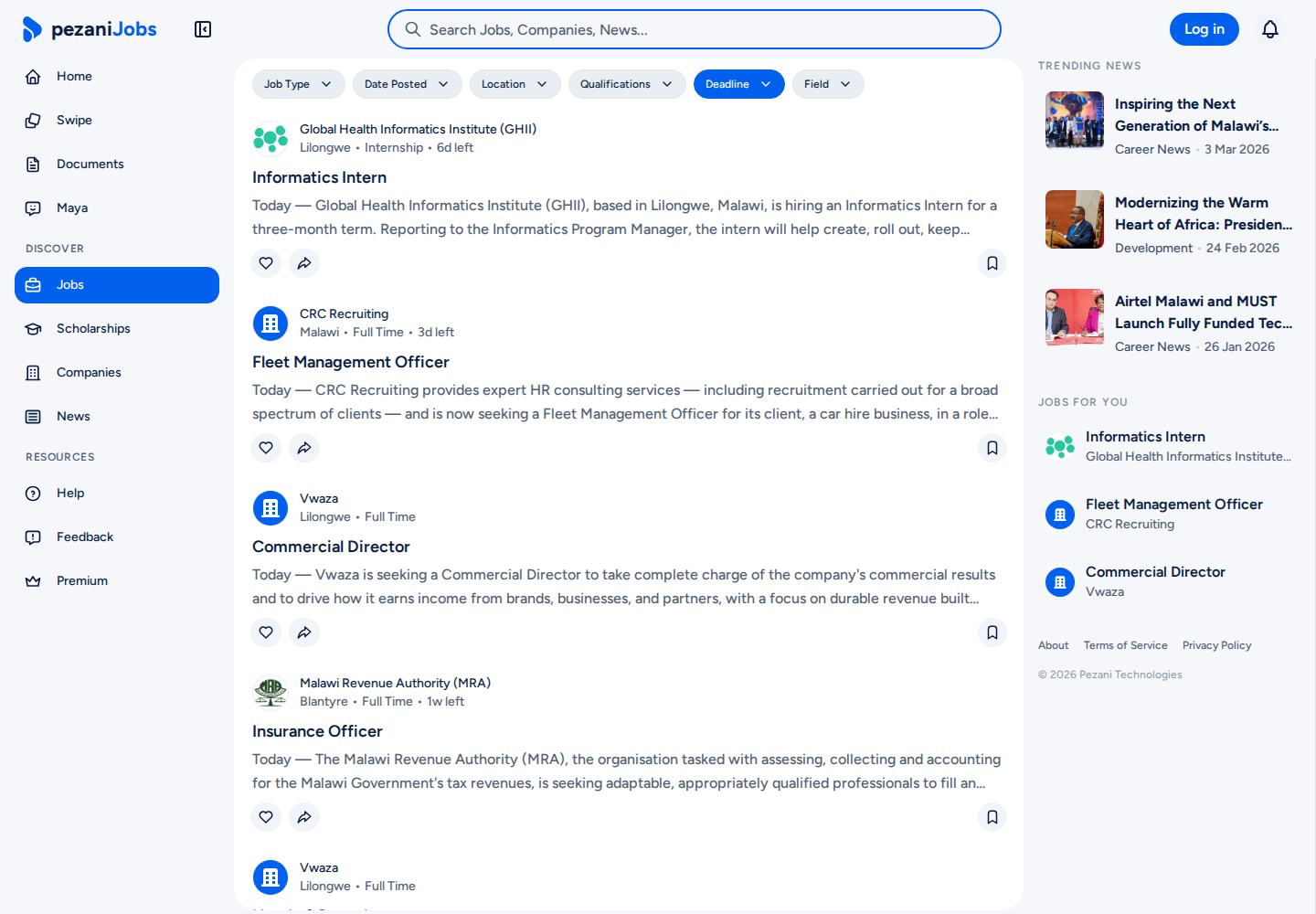The width and height of the screenshot is (1316, 914).
Task: Open Documents in sidebar
Action: coord(117,165)
